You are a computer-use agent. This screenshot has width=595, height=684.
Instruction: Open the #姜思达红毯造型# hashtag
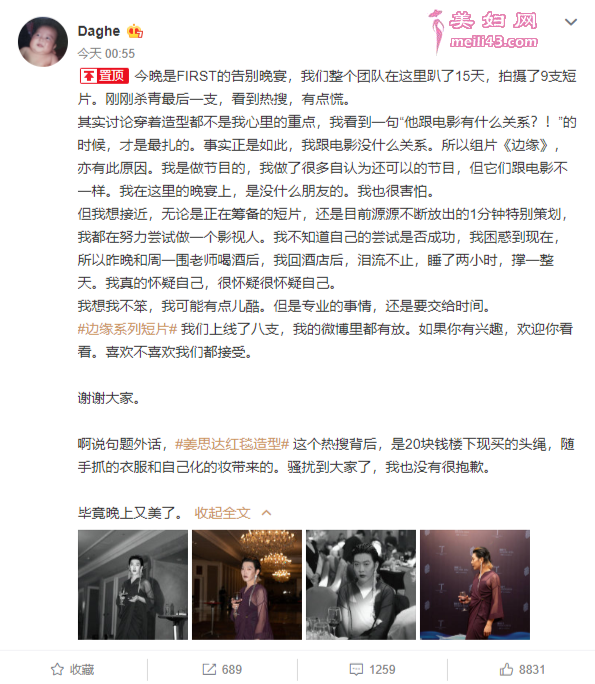click(x=232, y=445)
